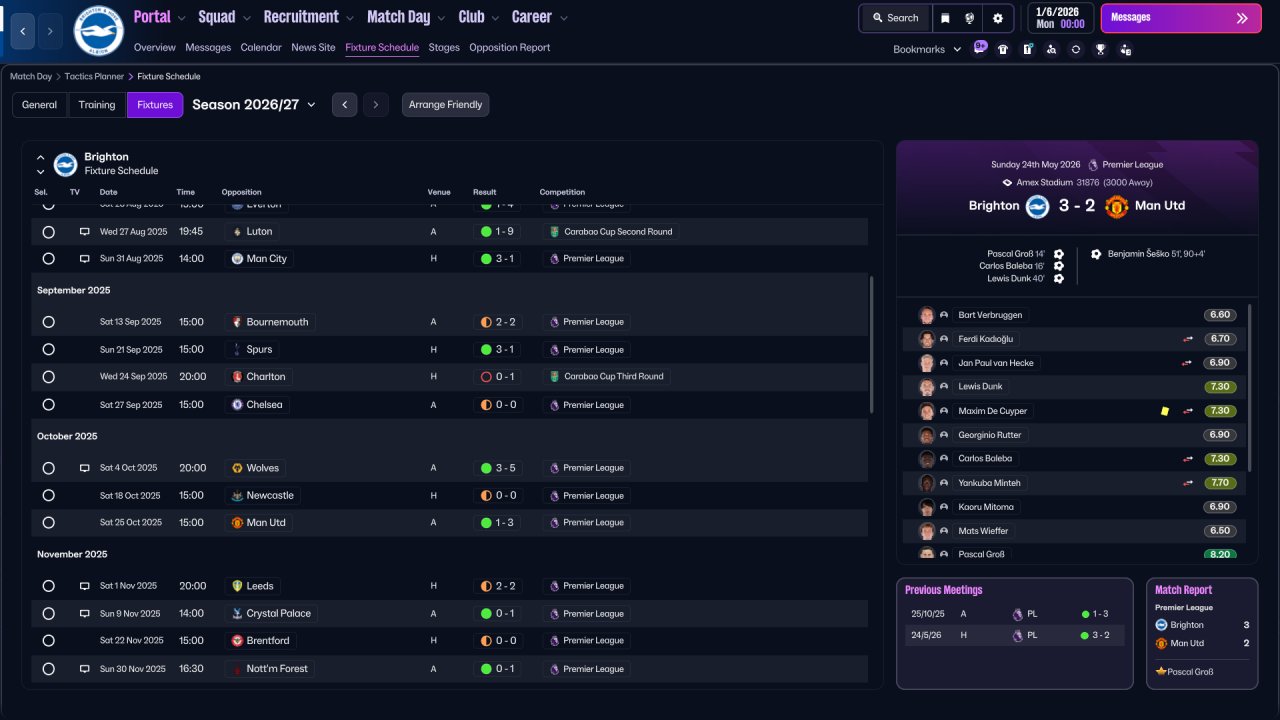Click the Arrange Friendly button
Image resolution: width=1280 pixels, height=720 pixels.
click(446, 105)
